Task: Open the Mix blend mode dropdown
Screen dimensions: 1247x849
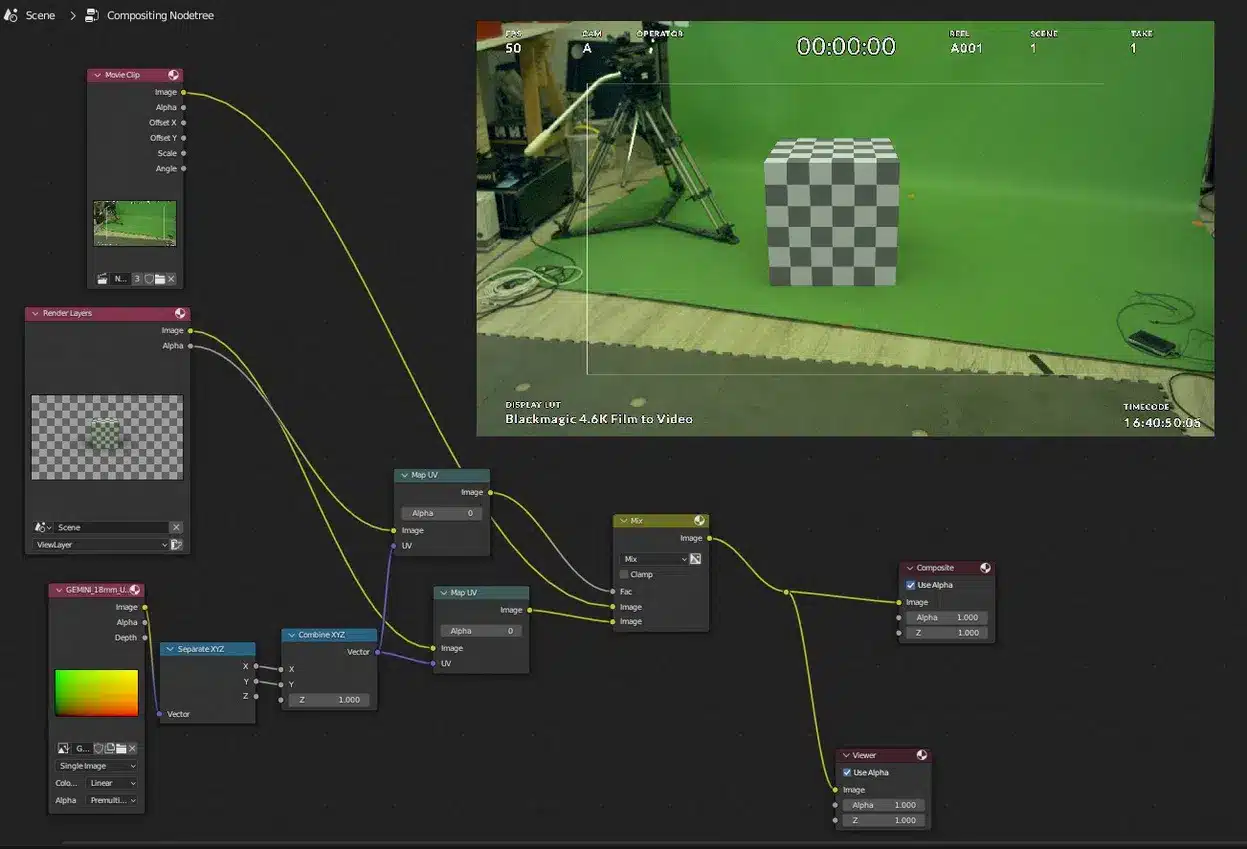Action: [654, 559]
